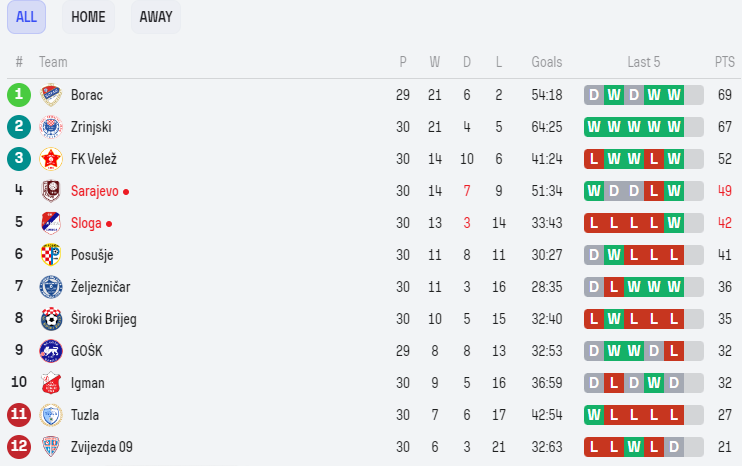Click the green rank 1 position badge
This screenshot has width=742, height=466.
[x=19, y=95]
